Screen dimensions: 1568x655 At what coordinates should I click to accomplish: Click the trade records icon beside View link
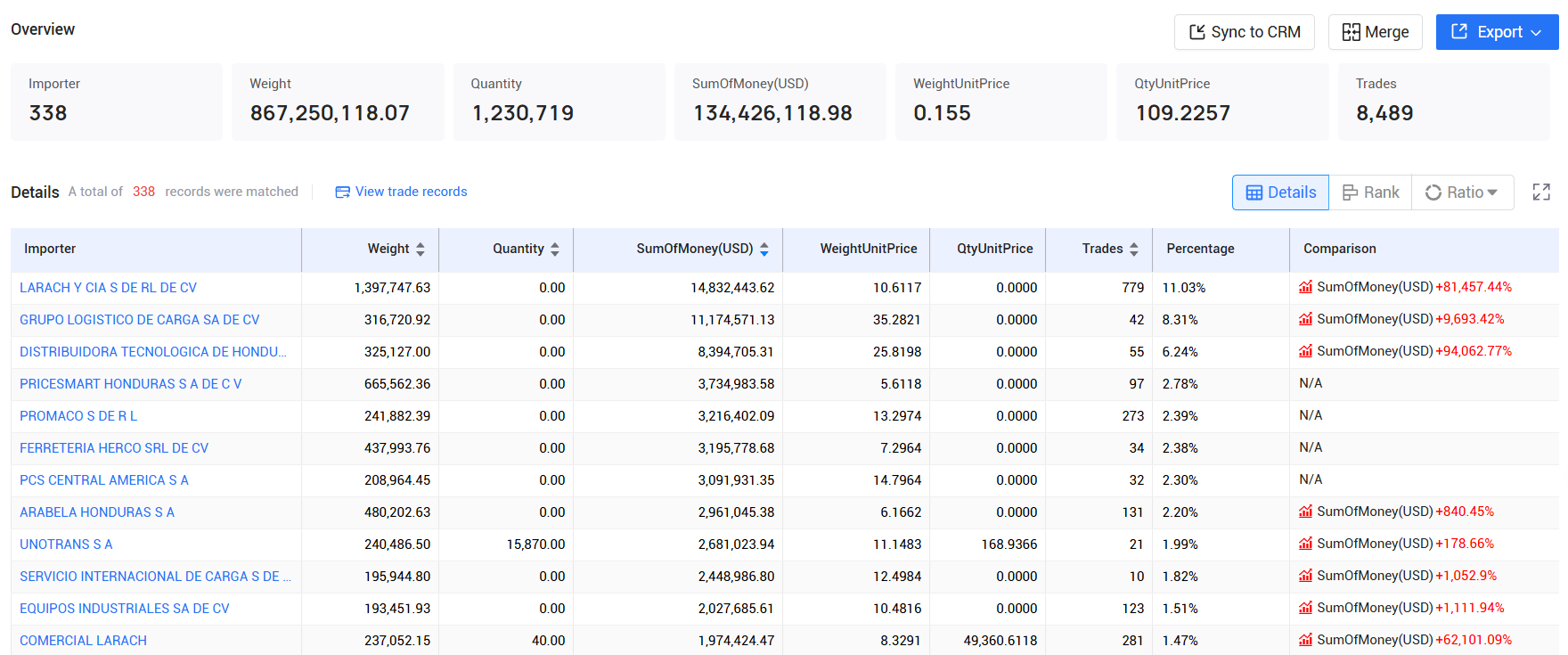[x=342, y=192]
